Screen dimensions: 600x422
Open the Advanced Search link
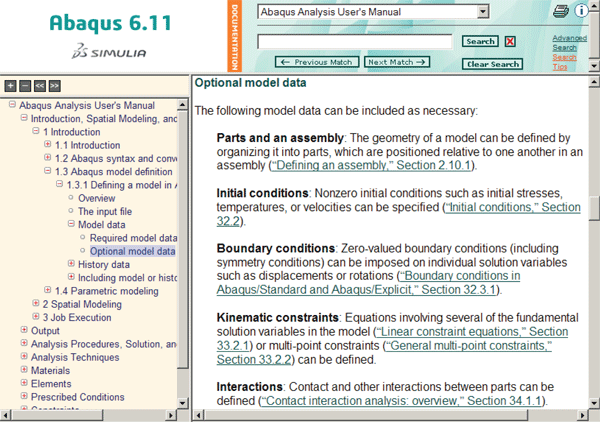point(569,43)
